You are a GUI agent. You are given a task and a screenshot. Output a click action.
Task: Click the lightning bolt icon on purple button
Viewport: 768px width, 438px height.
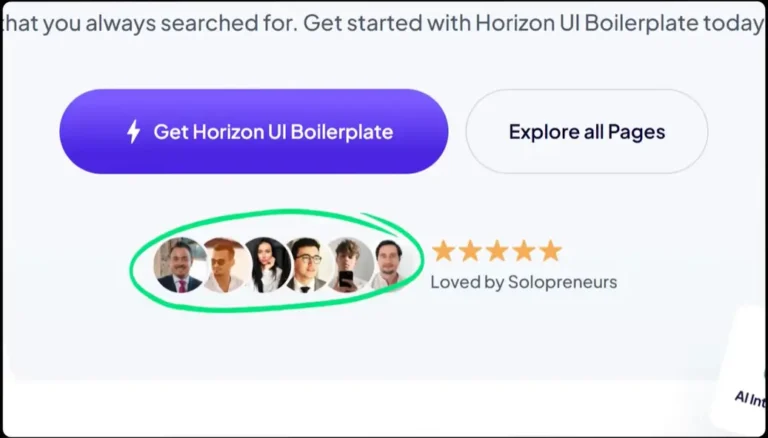(134, 132)
